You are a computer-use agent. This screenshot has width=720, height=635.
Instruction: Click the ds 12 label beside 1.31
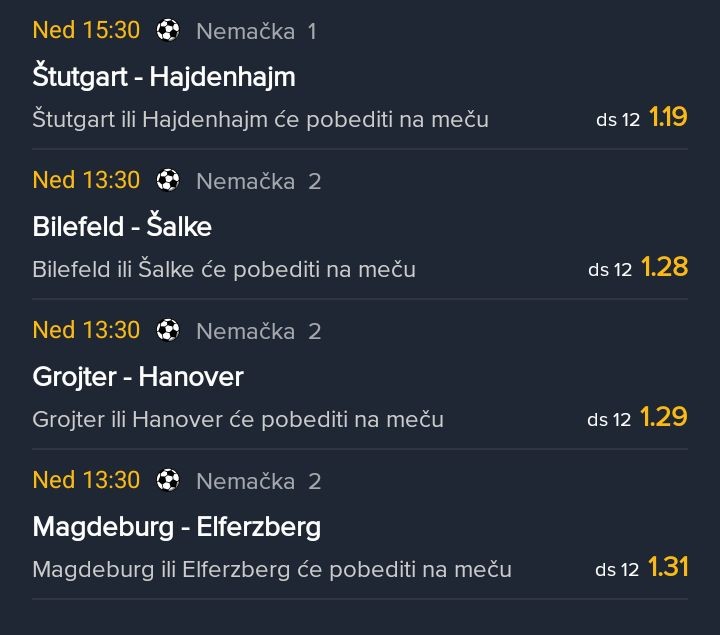(x=617, y=570)
